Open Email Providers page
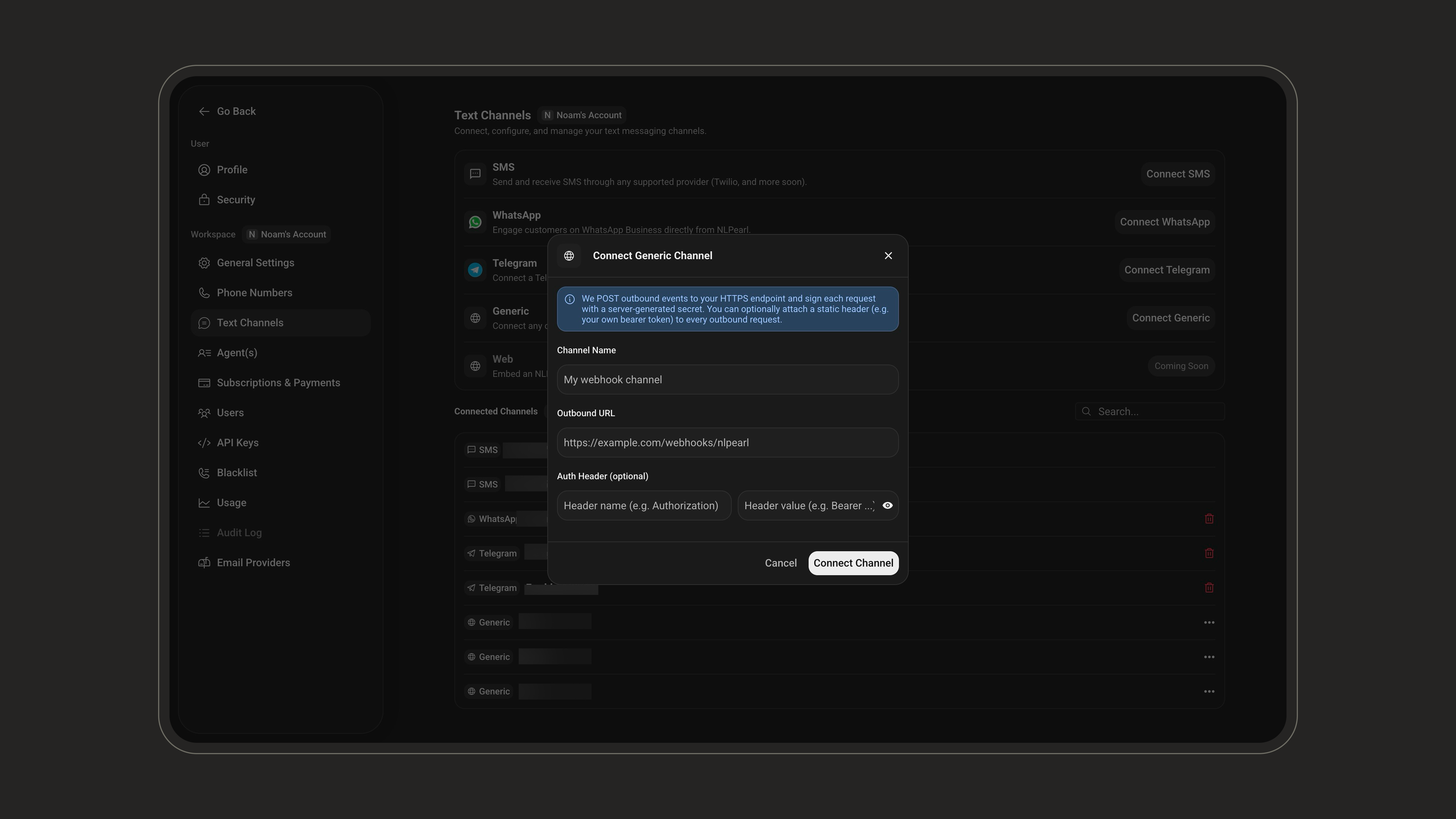This screenshot has width=1456, height=819. click(x=280, y=562)
